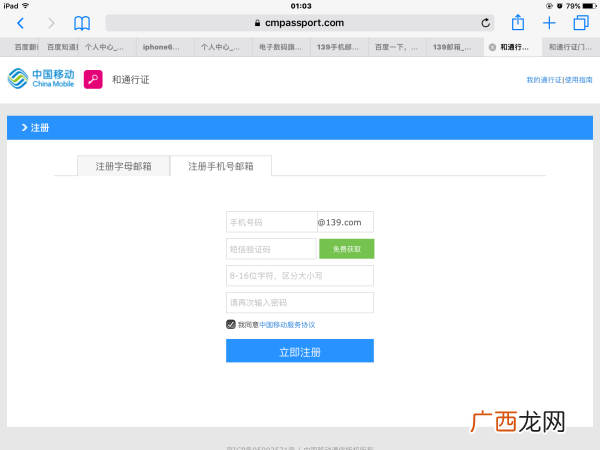Click the 8-16位字符 password field

(x=300, y=276)
